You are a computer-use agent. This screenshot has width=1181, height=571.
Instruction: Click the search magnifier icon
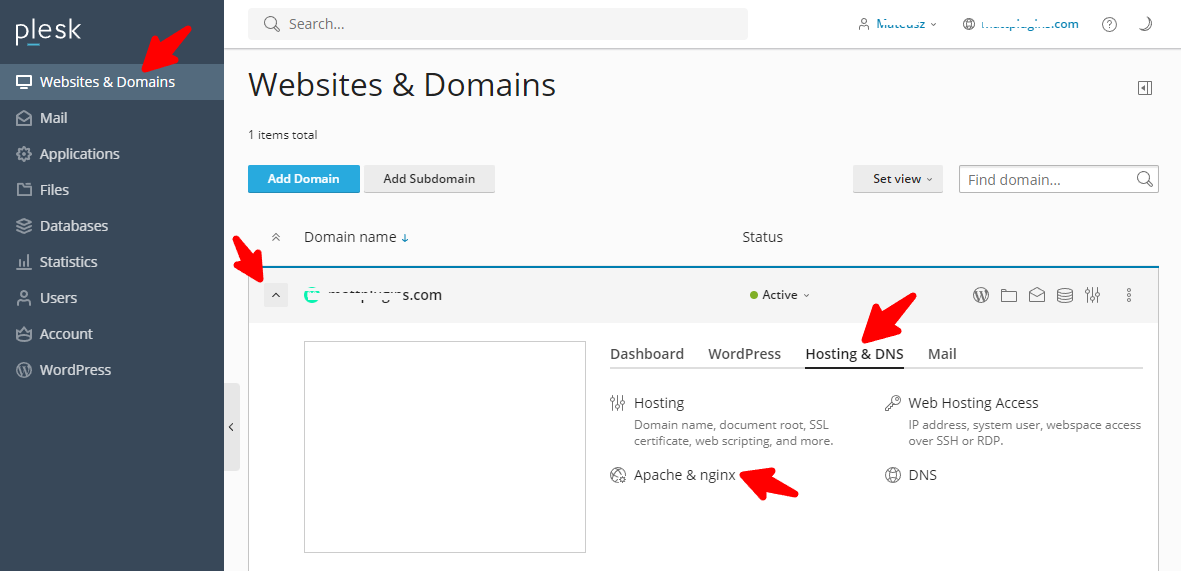[272, 24]
